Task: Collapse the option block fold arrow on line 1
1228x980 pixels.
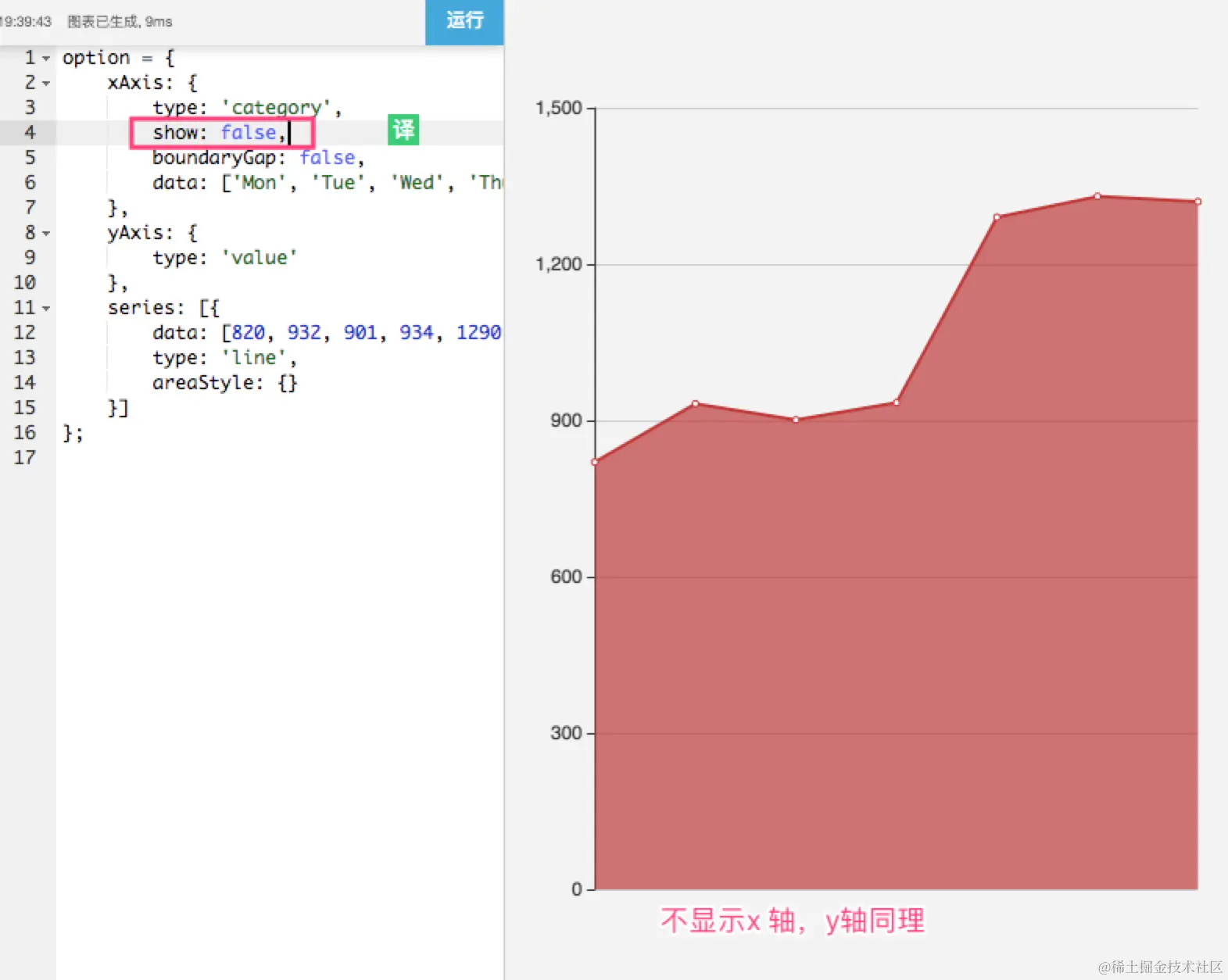Action: tap(46, 59)
